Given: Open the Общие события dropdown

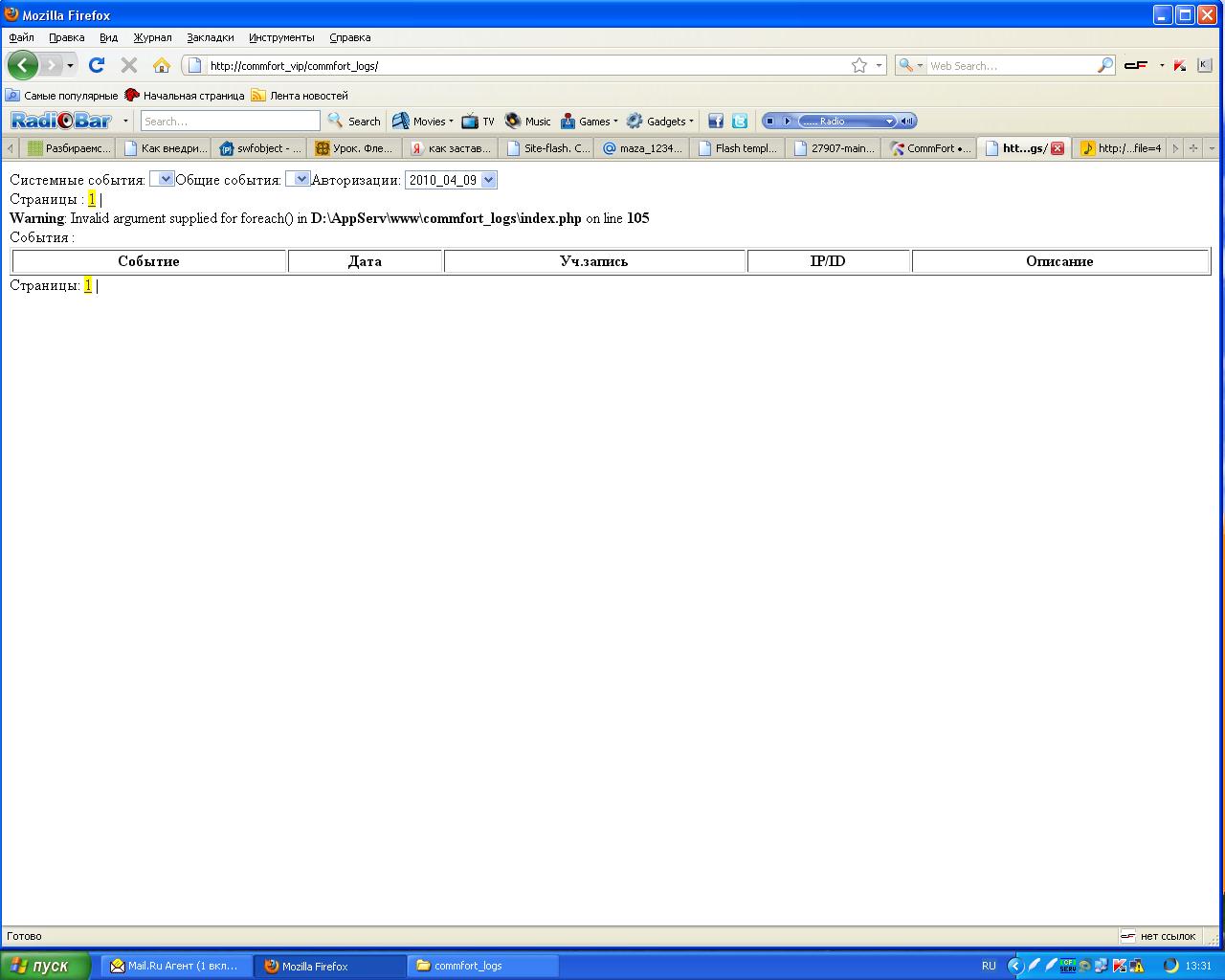Looking at the screenshot, I should tap(298, 179).
